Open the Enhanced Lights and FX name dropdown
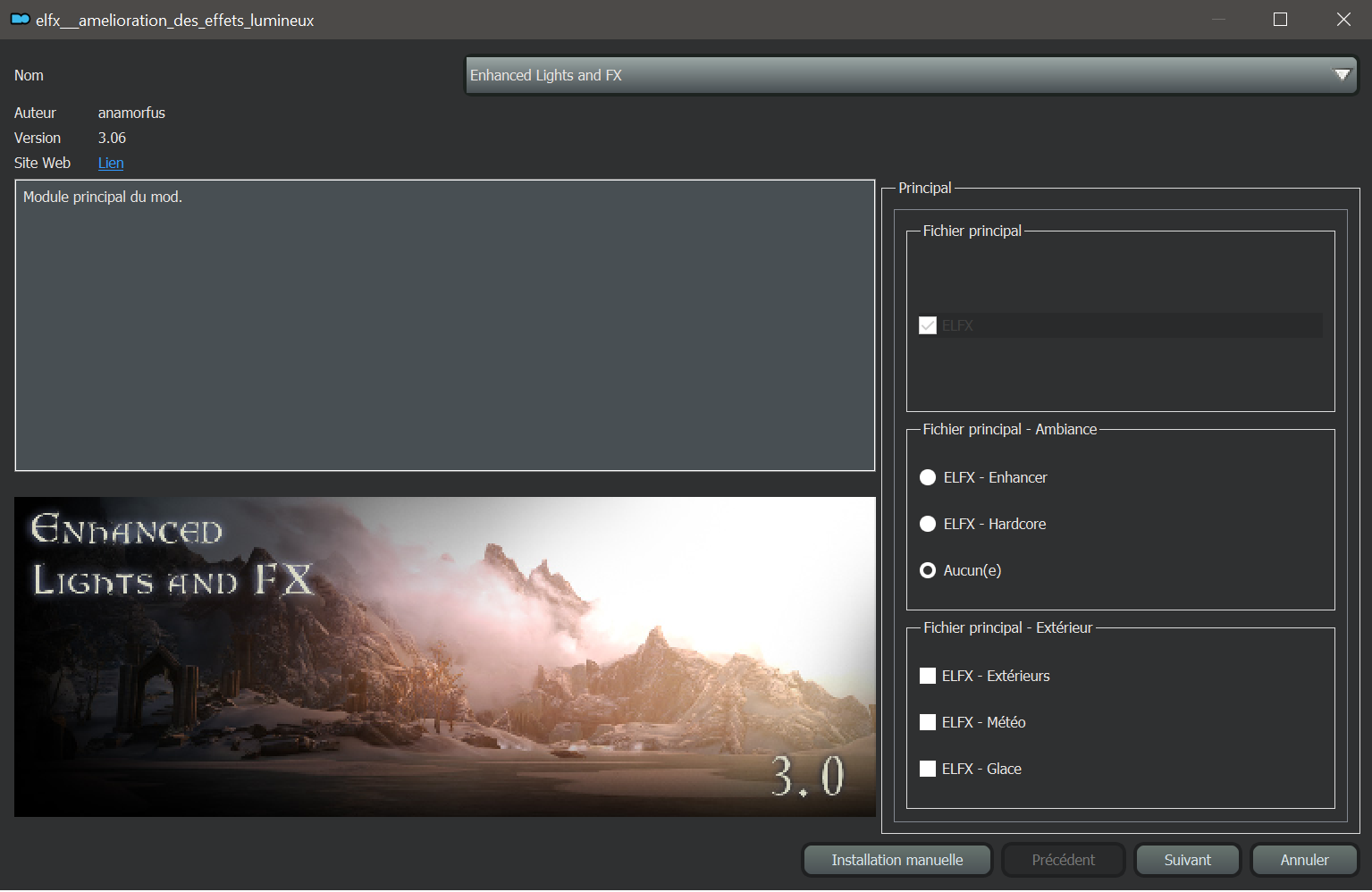Viewport: 1372px width, 892px height. coord(912,75)
